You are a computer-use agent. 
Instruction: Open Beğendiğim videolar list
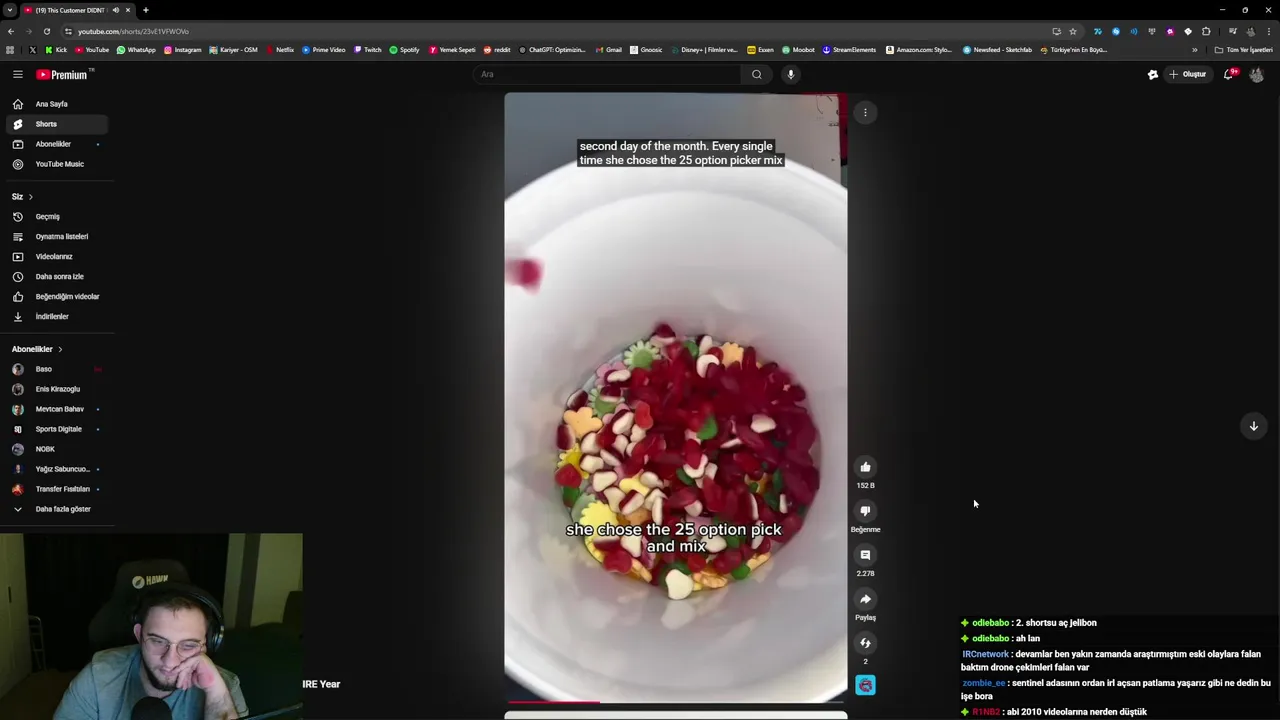click(x=56, y=297)
